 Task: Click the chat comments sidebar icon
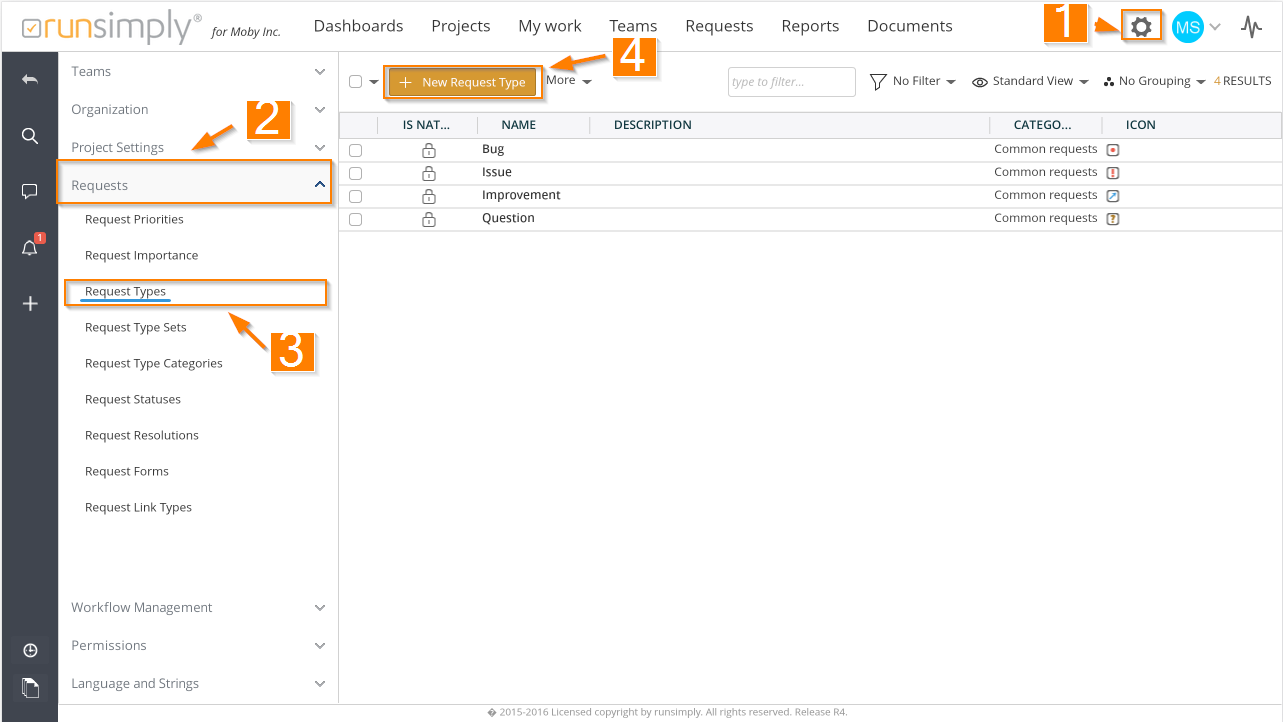(30, 191)
